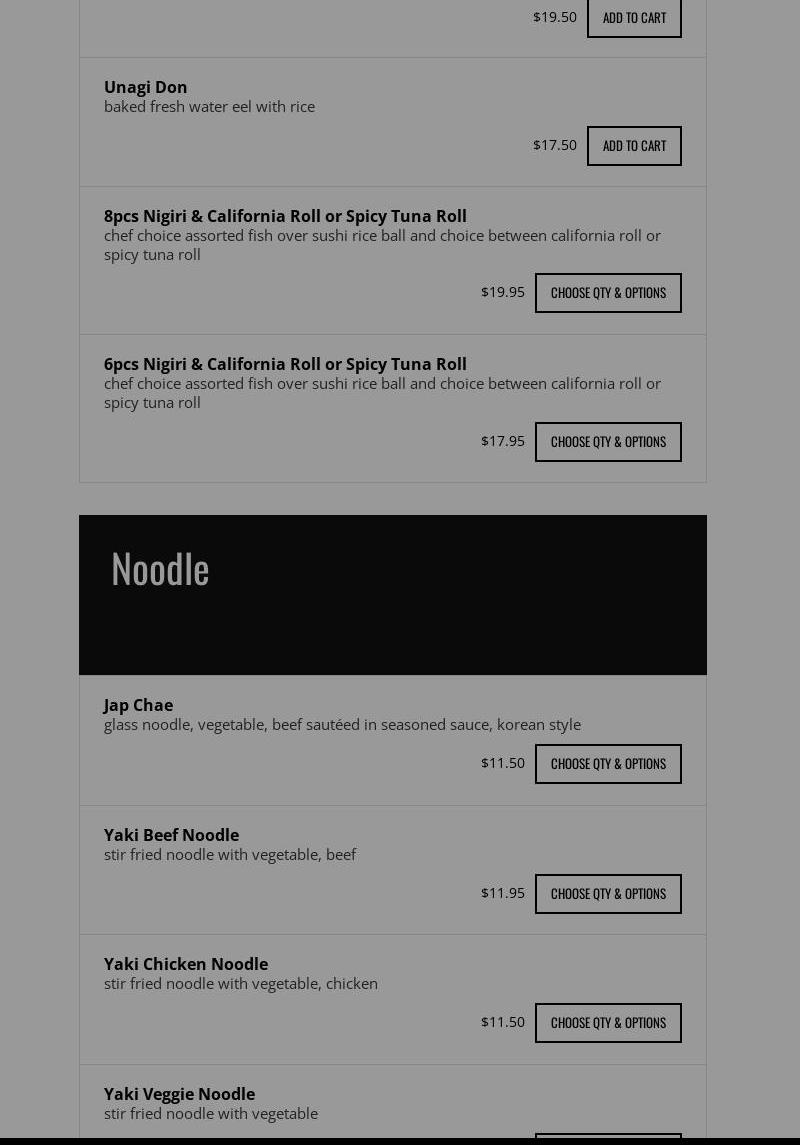The image size is (800, 1145).
Task: Add the $19.50 item to cart
Action: click(634, 18)
